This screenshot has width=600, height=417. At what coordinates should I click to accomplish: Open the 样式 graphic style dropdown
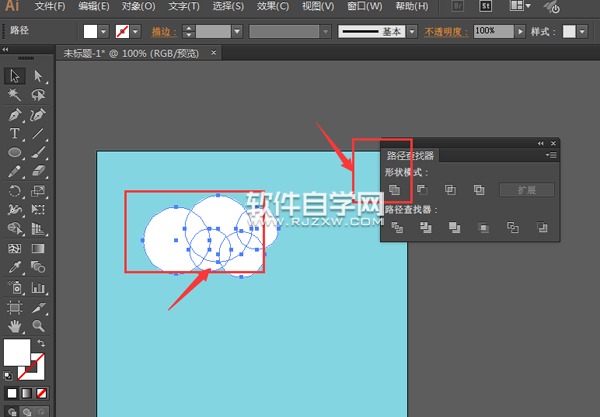[582, 31]
